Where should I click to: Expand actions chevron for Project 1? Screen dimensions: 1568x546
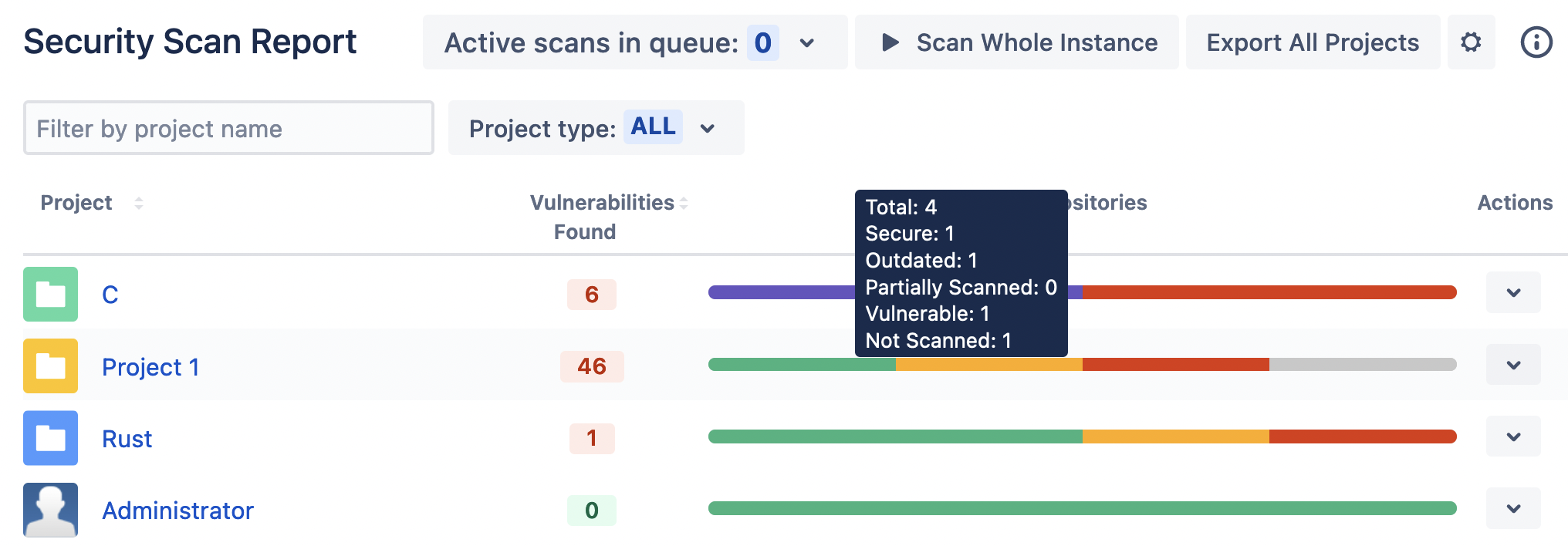pyautogui.click(x=1513, y=365)
